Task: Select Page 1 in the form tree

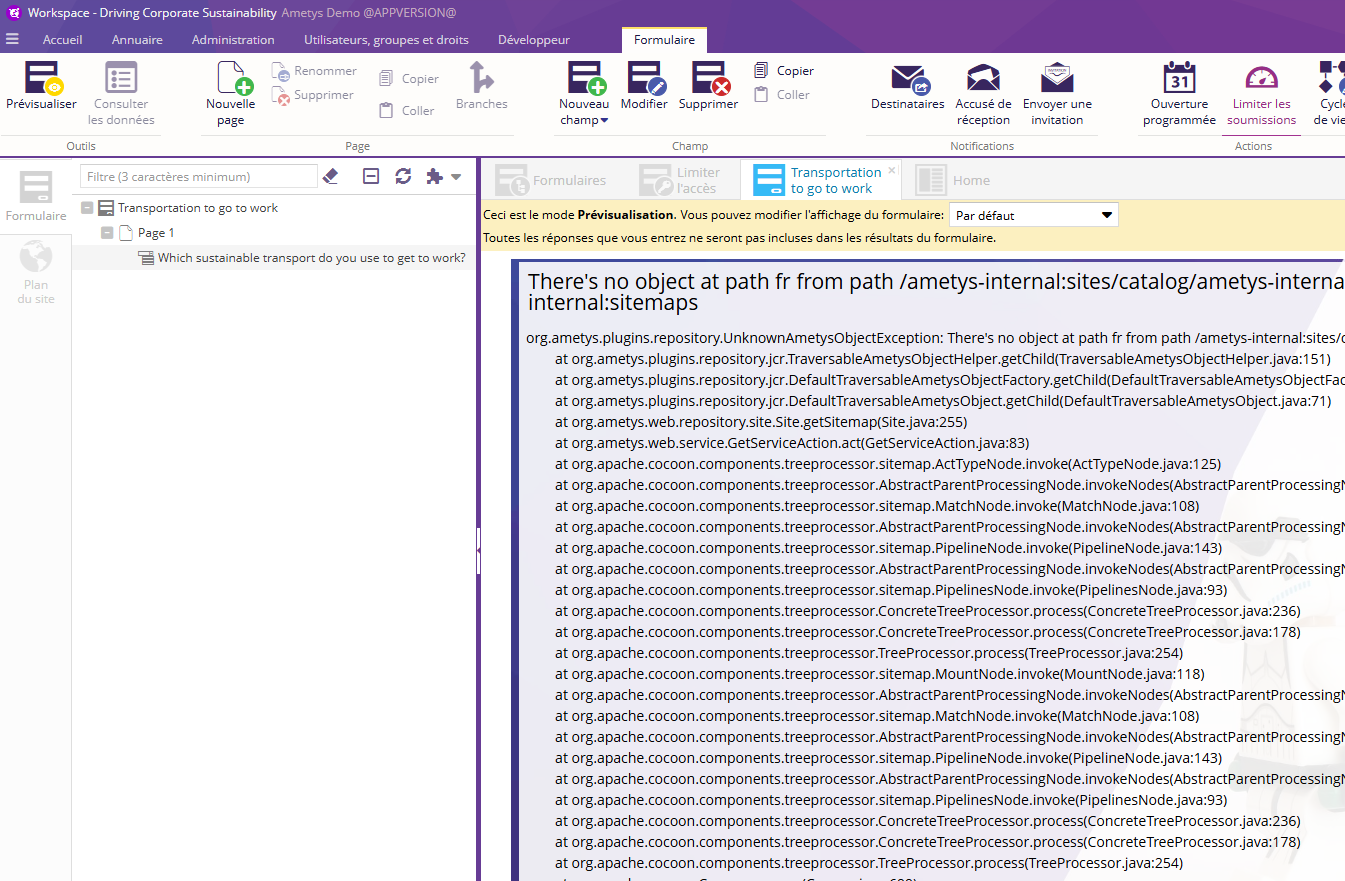Action: pyautogui.click(x=156, y=233)
